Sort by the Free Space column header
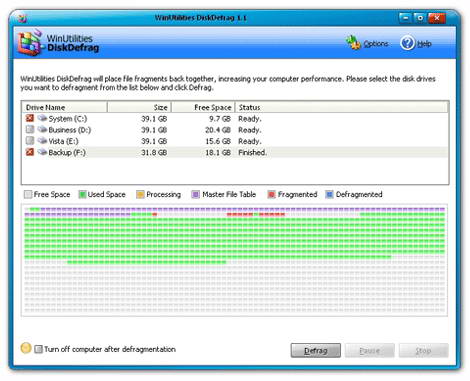 203,107
